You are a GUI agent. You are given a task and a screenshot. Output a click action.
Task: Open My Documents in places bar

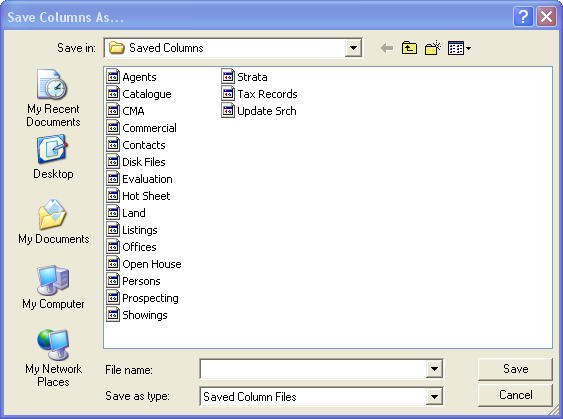53,222
